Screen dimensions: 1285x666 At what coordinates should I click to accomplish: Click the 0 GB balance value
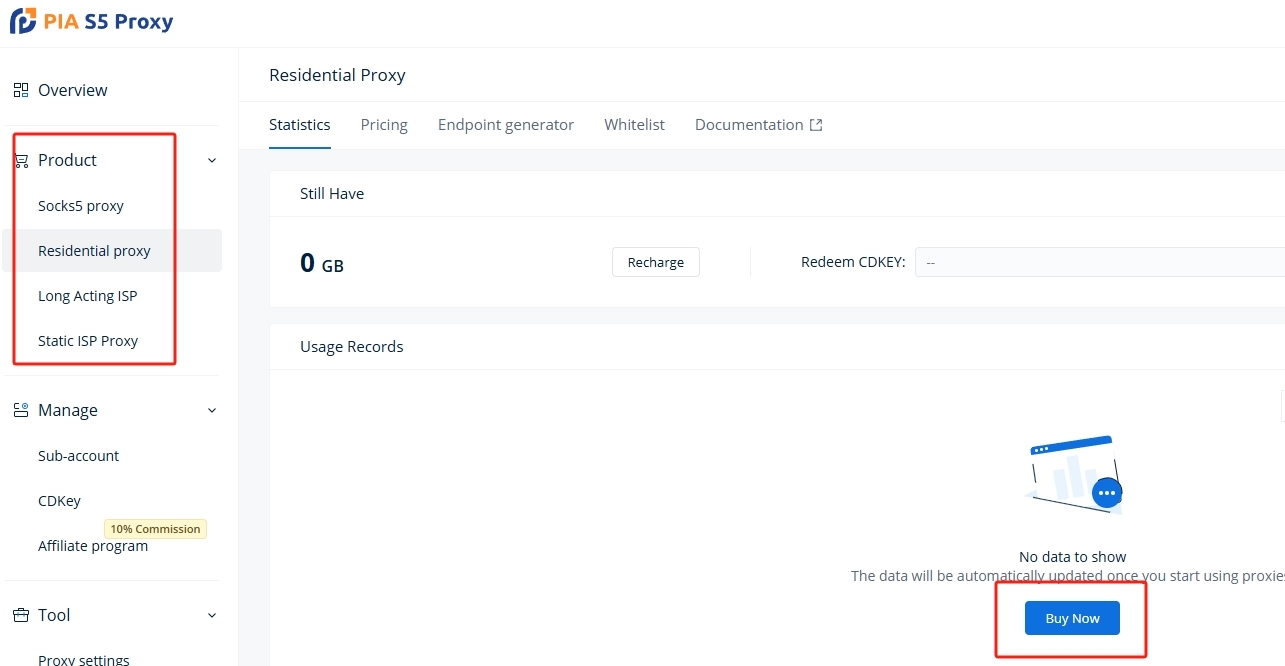322,264
